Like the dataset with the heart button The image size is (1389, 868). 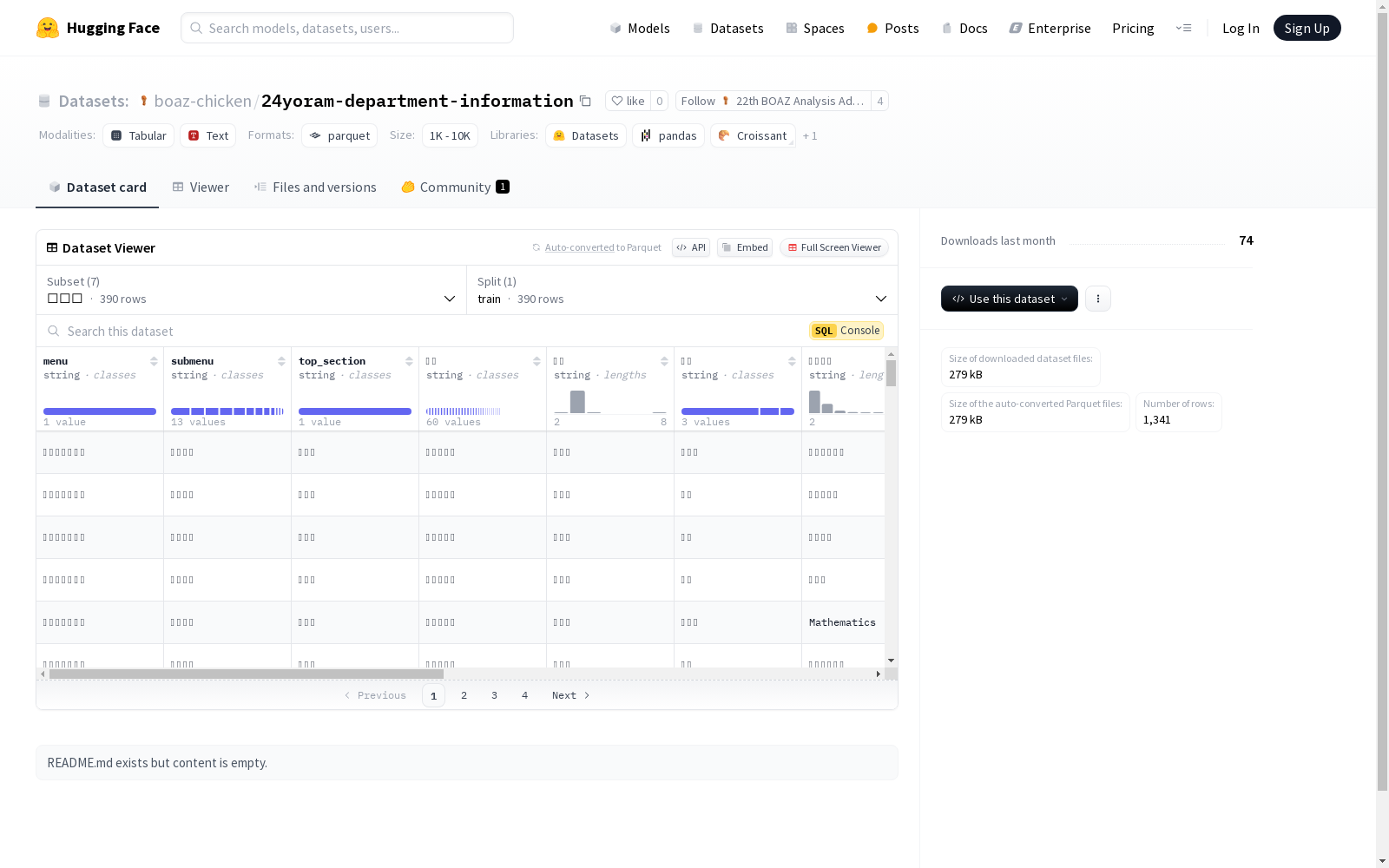point(628,102)
